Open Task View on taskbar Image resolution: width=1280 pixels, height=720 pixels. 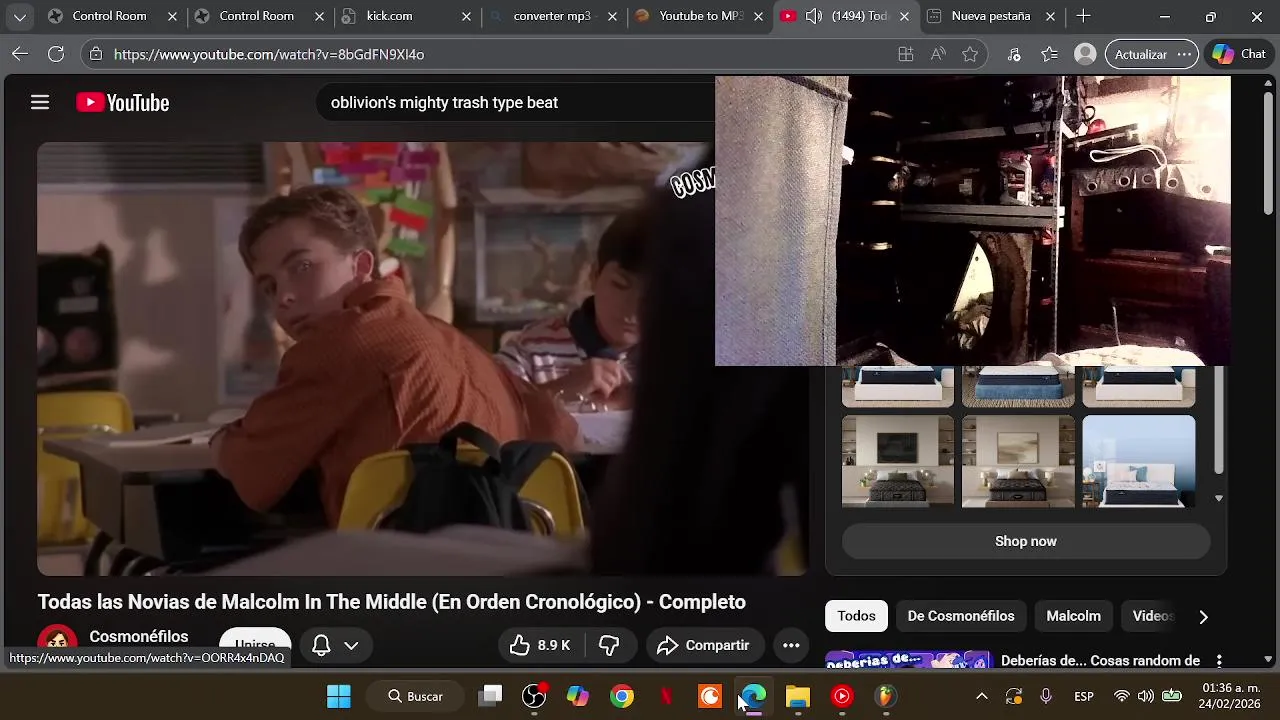tap(490, 696)
